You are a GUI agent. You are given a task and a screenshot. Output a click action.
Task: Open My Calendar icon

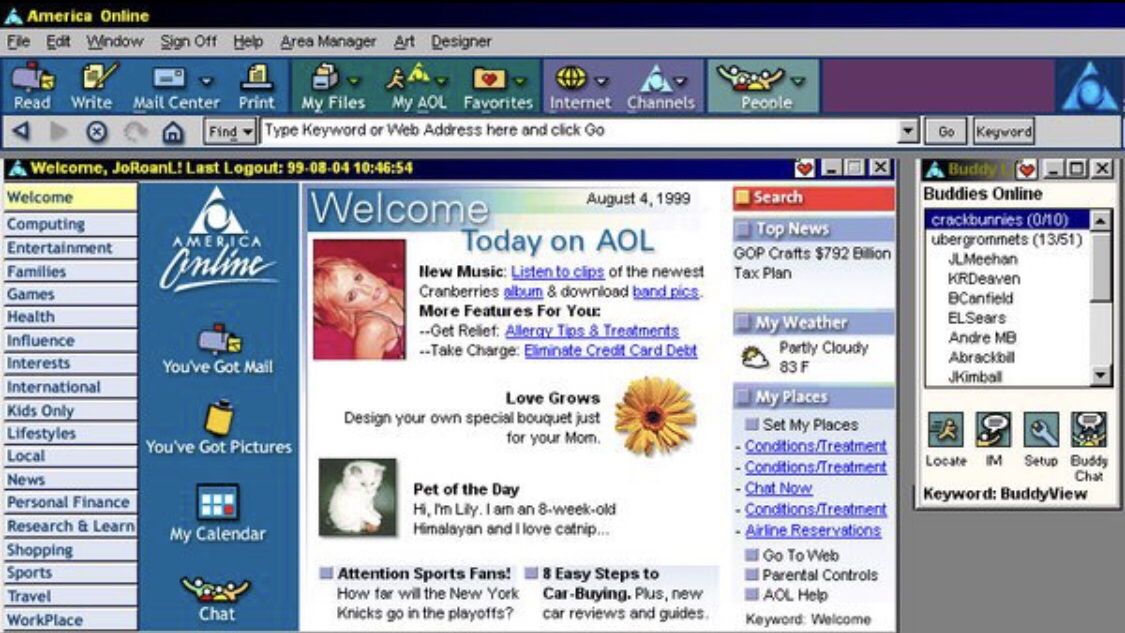coord(217,503)
